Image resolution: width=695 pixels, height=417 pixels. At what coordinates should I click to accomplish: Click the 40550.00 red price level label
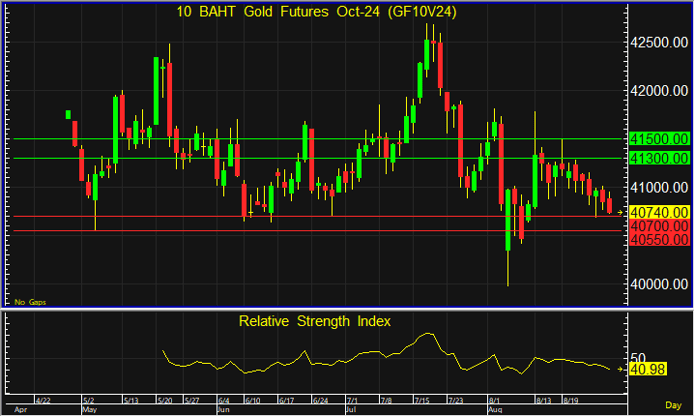657,240
